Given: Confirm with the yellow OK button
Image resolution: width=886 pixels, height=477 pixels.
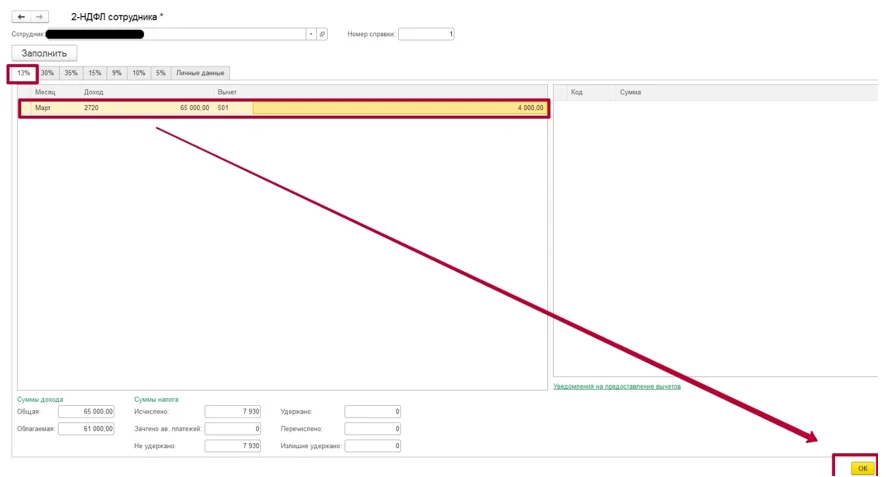Looking at the screenshot, I should tap(862, 468).
